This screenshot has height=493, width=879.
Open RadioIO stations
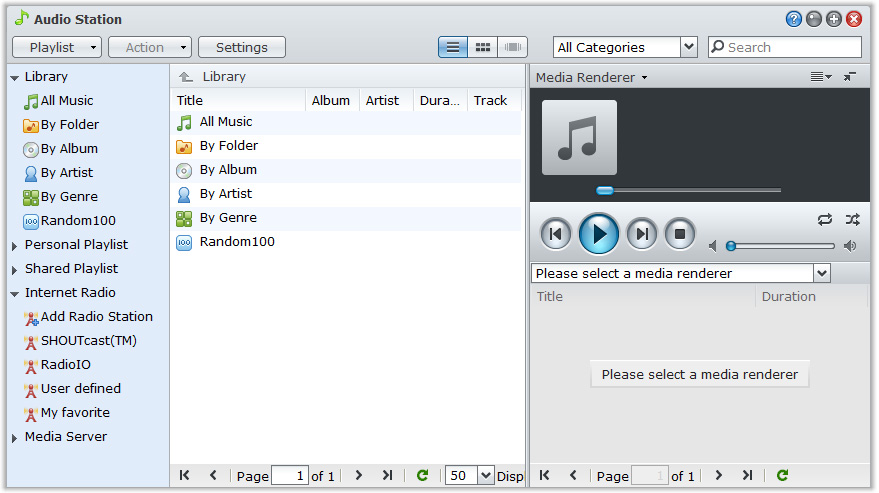[x=57, y=365]
